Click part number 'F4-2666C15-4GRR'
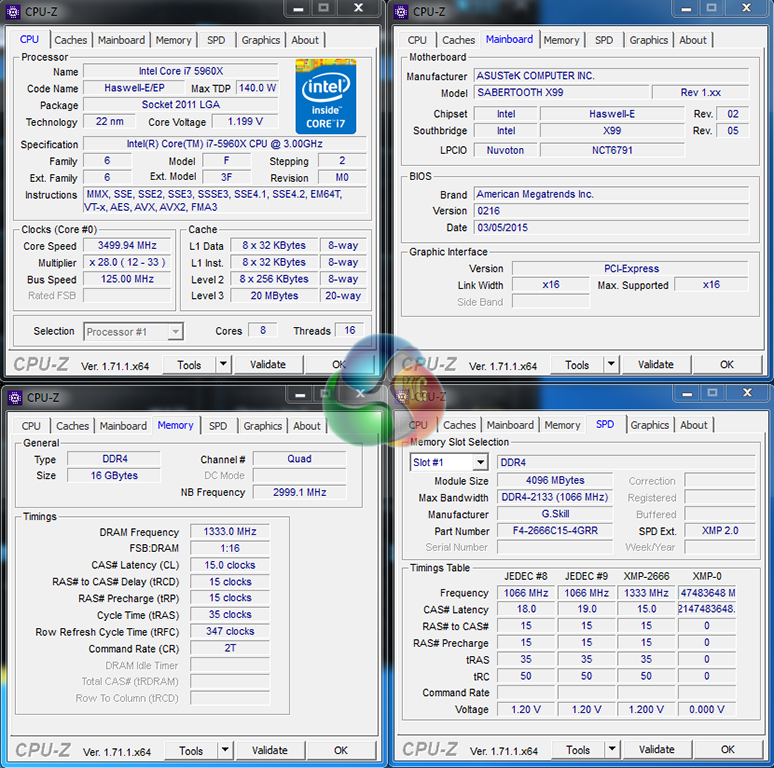The height and width of the screenshot is (768, 774). tap(555, 531)
